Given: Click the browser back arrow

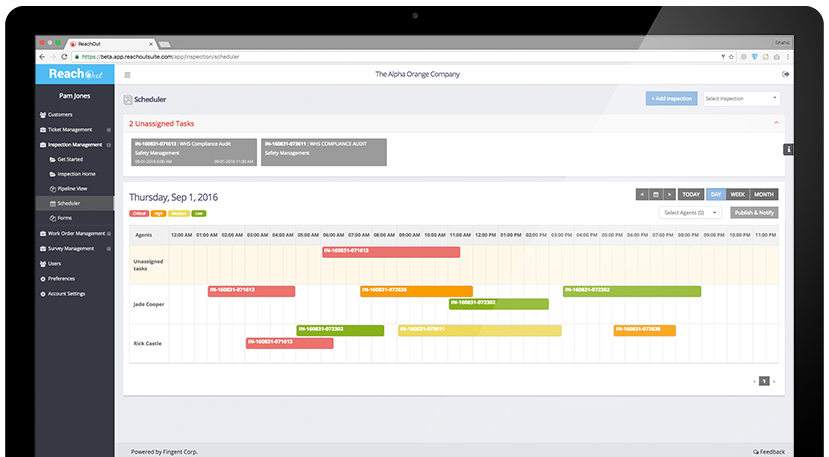Looking at the screenshot, I should point(42,57).
